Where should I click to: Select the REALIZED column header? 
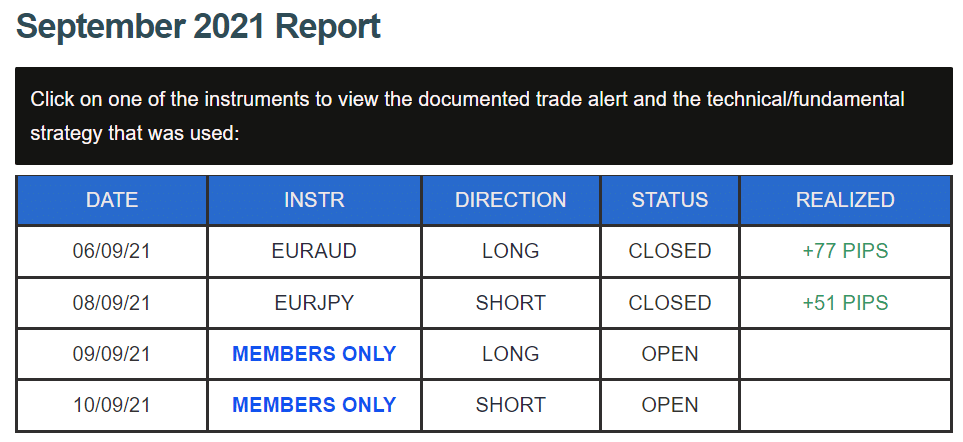point(845,200)
